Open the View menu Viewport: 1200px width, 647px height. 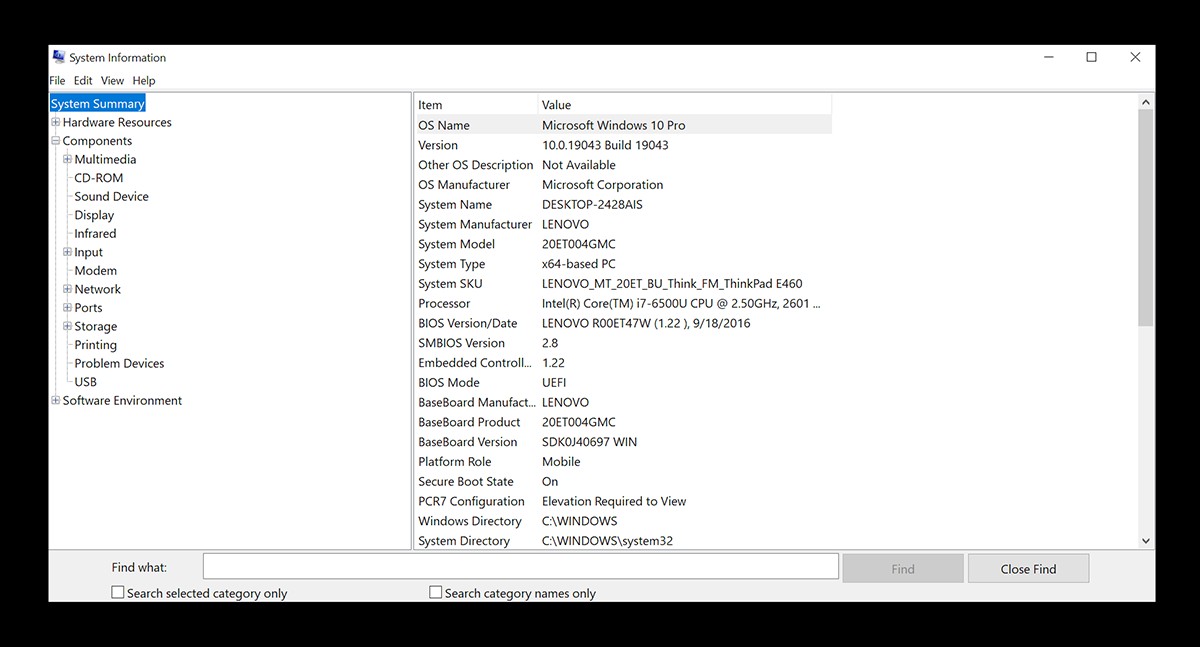(x=112, y=80)
